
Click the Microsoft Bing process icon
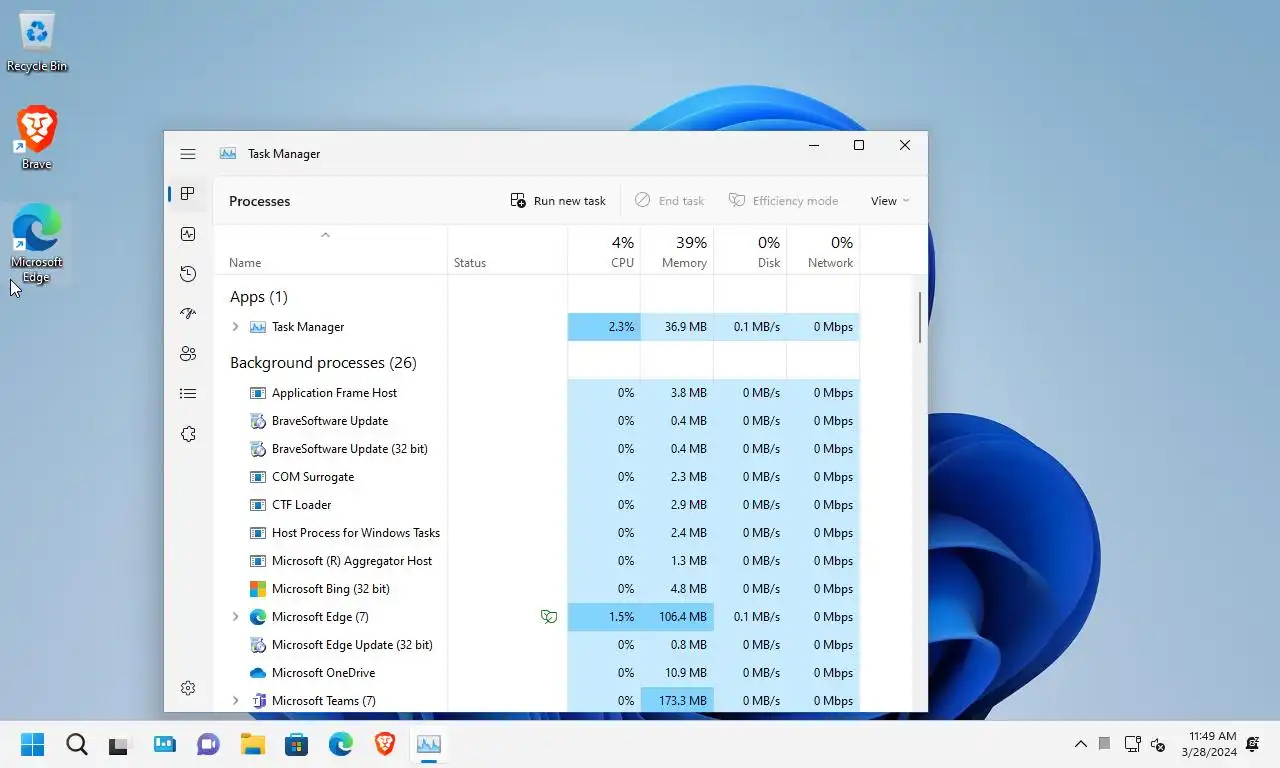(258, 589)
